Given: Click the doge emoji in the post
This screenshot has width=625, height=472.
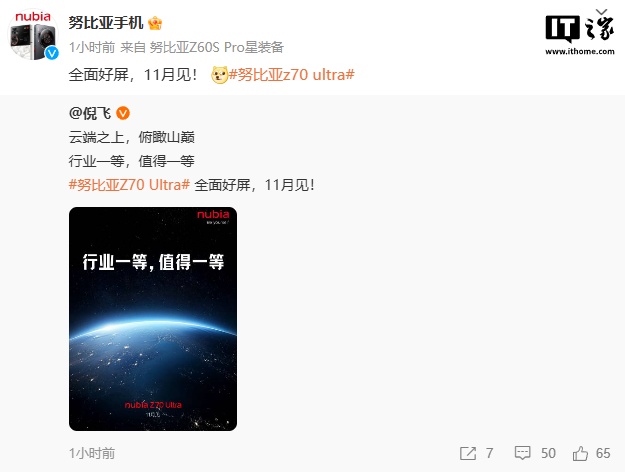Looking at the screenshot, I should (219, 75).
